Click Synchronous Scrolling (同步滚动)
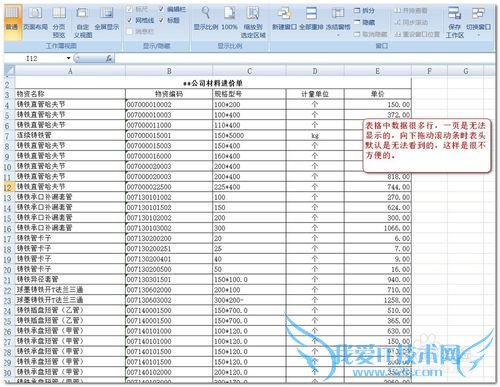The height and width of the screenshot is (387, 500). (410, 22)
